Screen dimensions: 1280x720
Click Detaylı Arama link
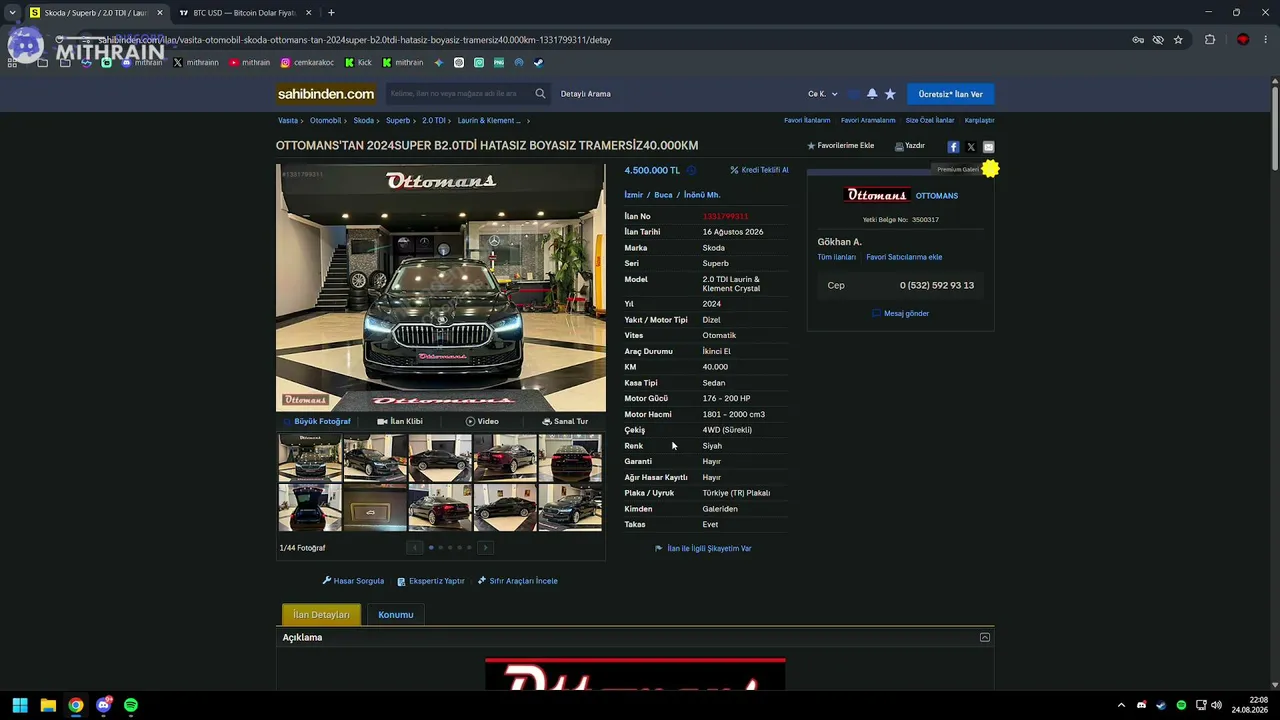(x=586, y=94)
